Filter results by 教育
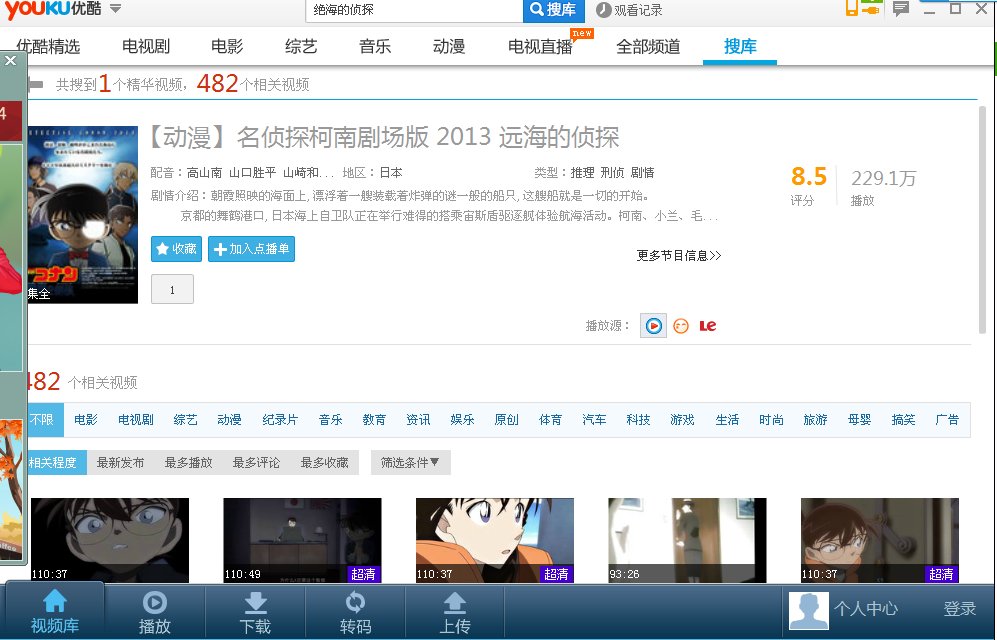Viewport: 997px width, 640px height. pyautogui.click(x=375, y=419)
